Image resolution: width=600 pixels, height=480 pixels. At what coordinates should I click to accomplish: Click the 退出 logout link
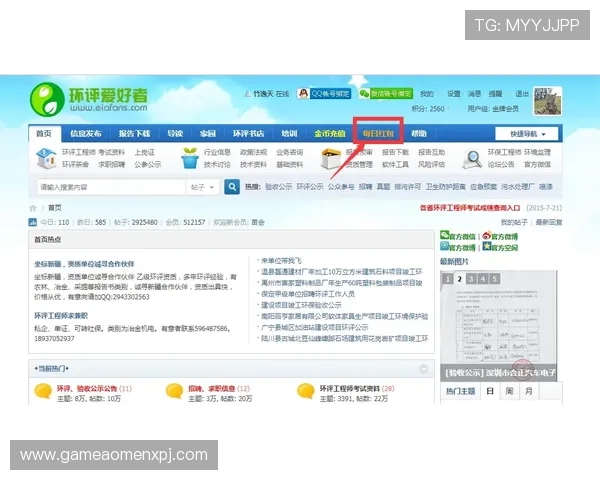pos(522,94)
